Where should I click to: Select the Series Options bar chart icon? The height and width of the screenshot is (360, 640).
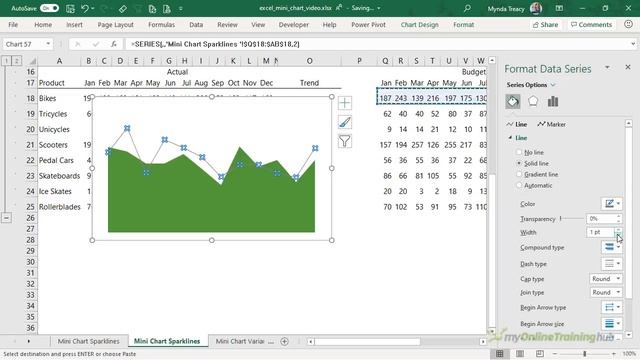point(553,101)
